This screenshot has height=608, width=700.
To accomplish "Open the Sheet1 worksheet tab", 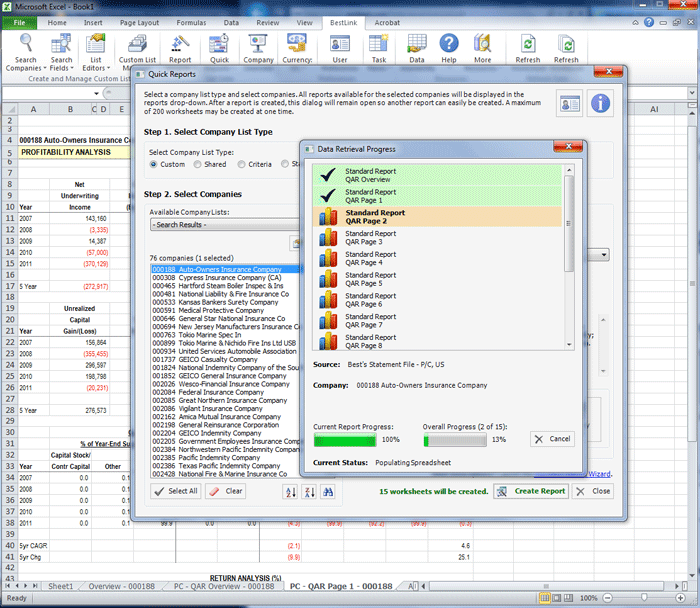I will 60,586.
